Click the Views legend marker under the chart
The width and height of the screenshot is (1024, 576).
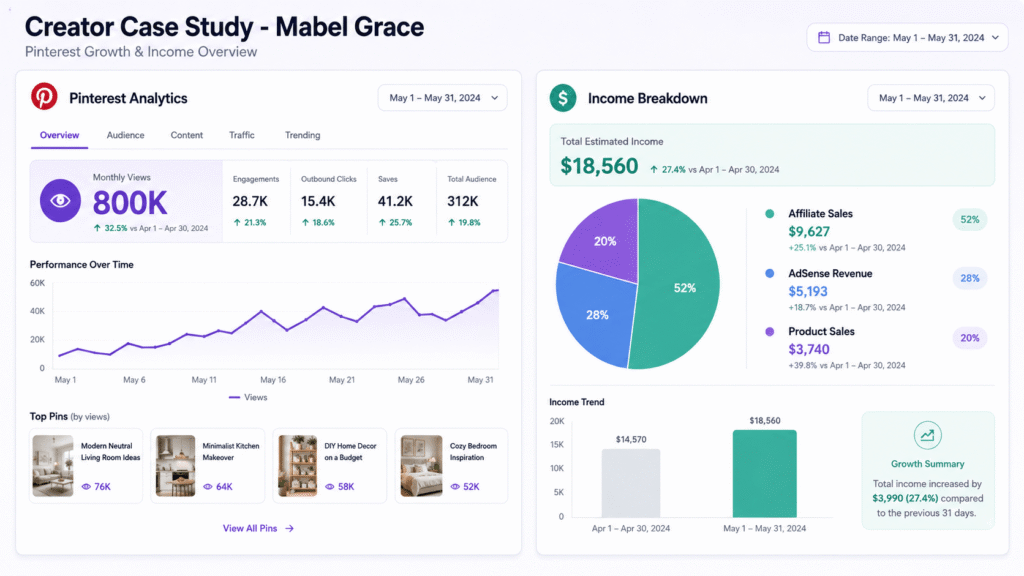(234, 397)
